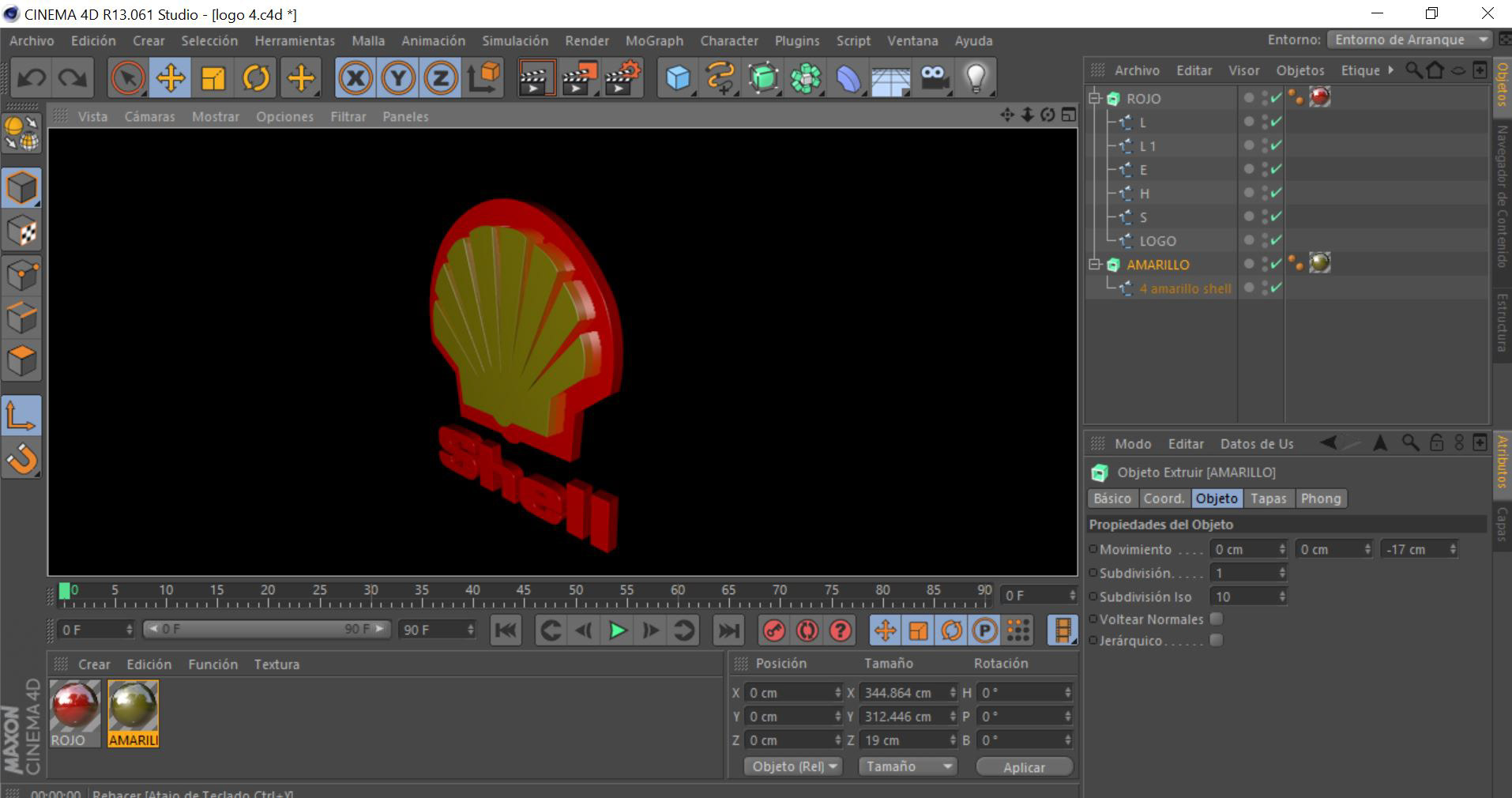Render the active view
Viewport: 1512px width, 798px height.
click(536, 78)
